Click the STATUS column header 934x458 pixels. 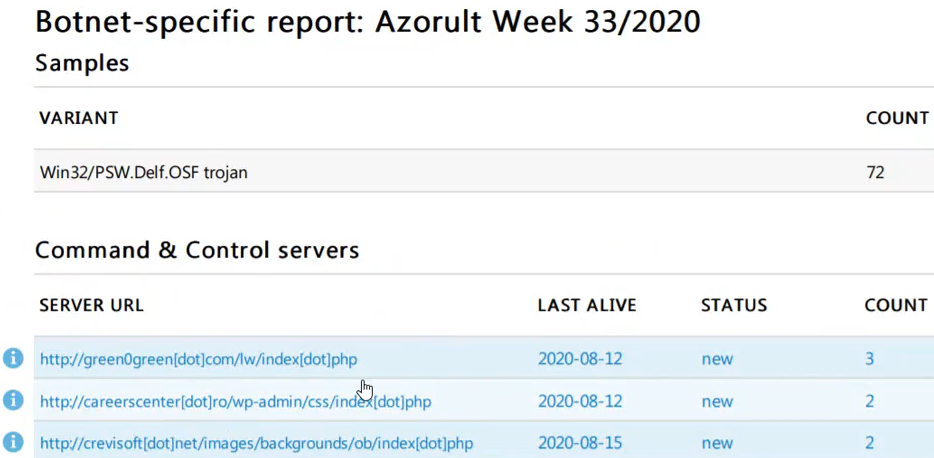tap(733, 305)
